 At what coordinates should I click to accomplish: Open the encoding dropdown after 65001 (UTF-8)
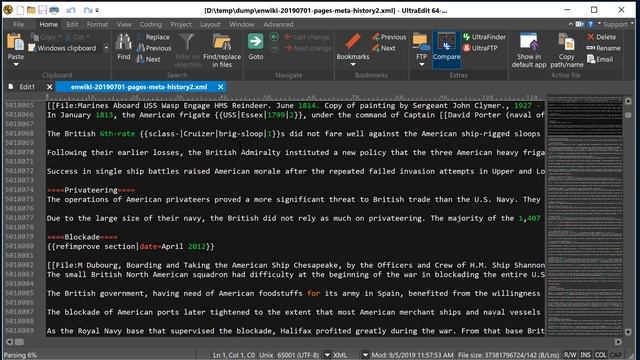pyautogui.click(x=327, y=355)
